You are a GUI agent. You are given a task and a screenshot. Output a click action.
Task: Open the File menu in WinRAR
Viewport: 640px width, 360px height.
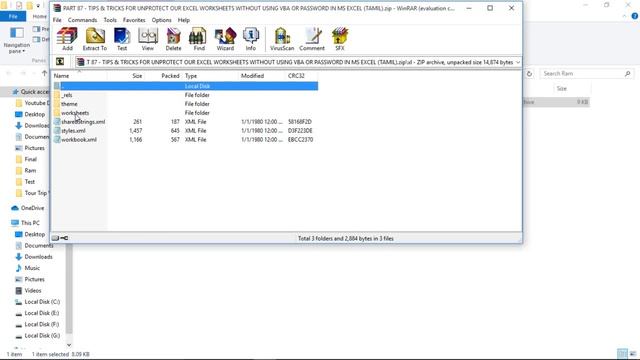click(57, 20)
